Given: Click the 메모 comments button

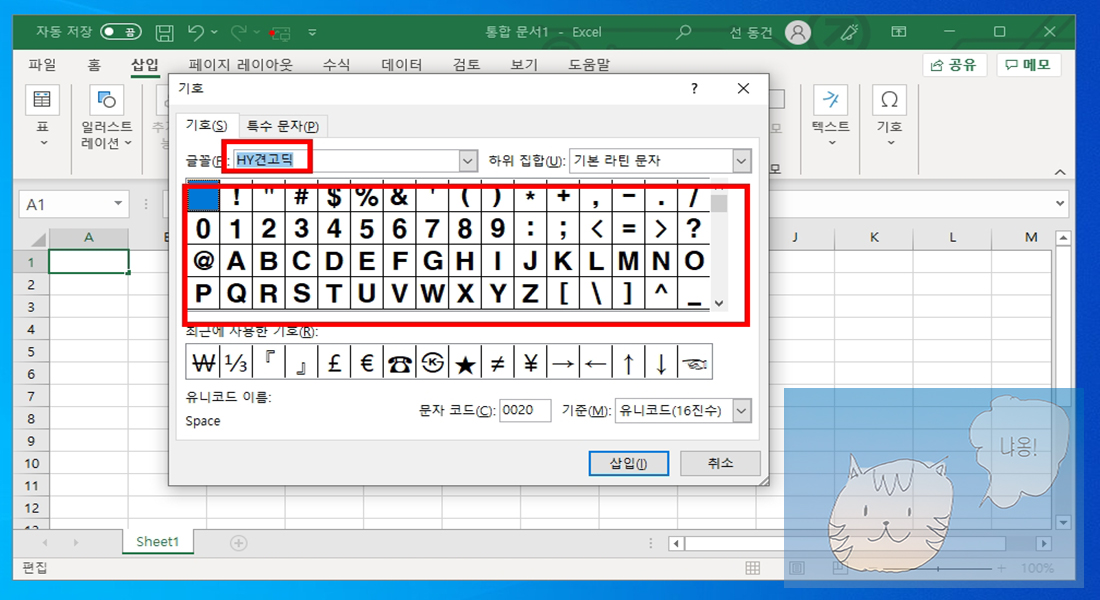Looking at the screenshot, I should pyautogui.click(x=1028, y=65).
